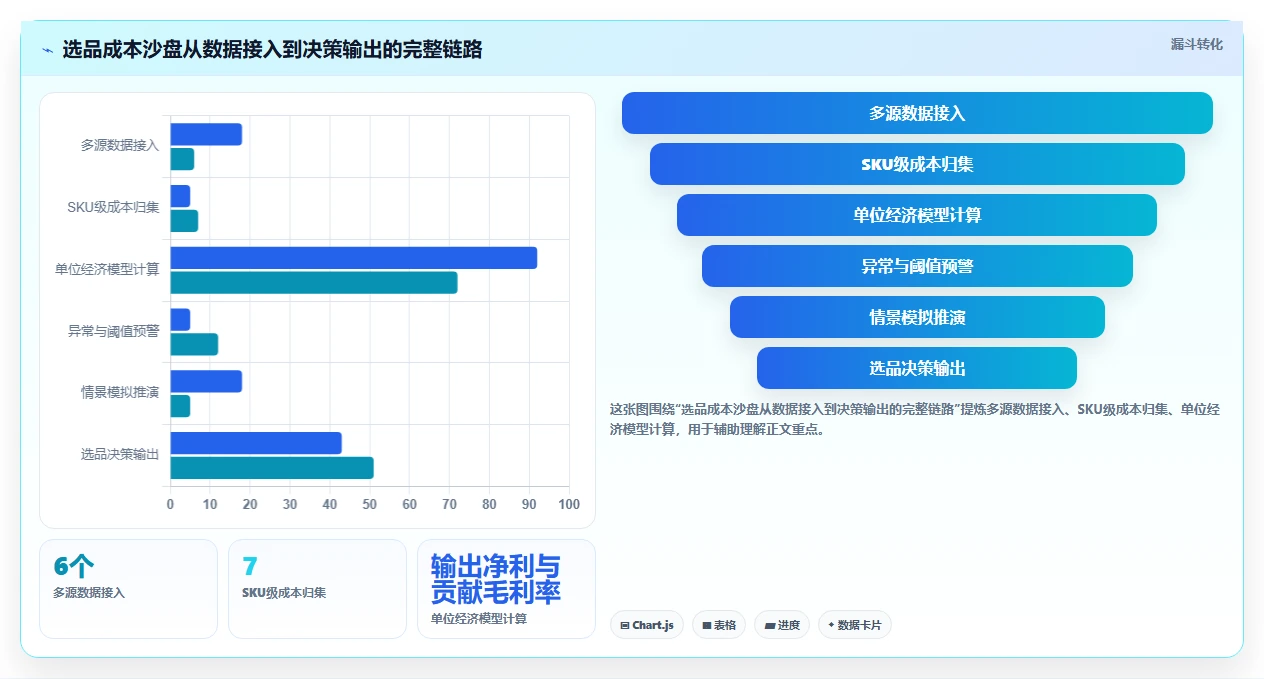Click the 6个 stat card
1264x679 pixels.
pyautogui.click(x=128, y=589)
